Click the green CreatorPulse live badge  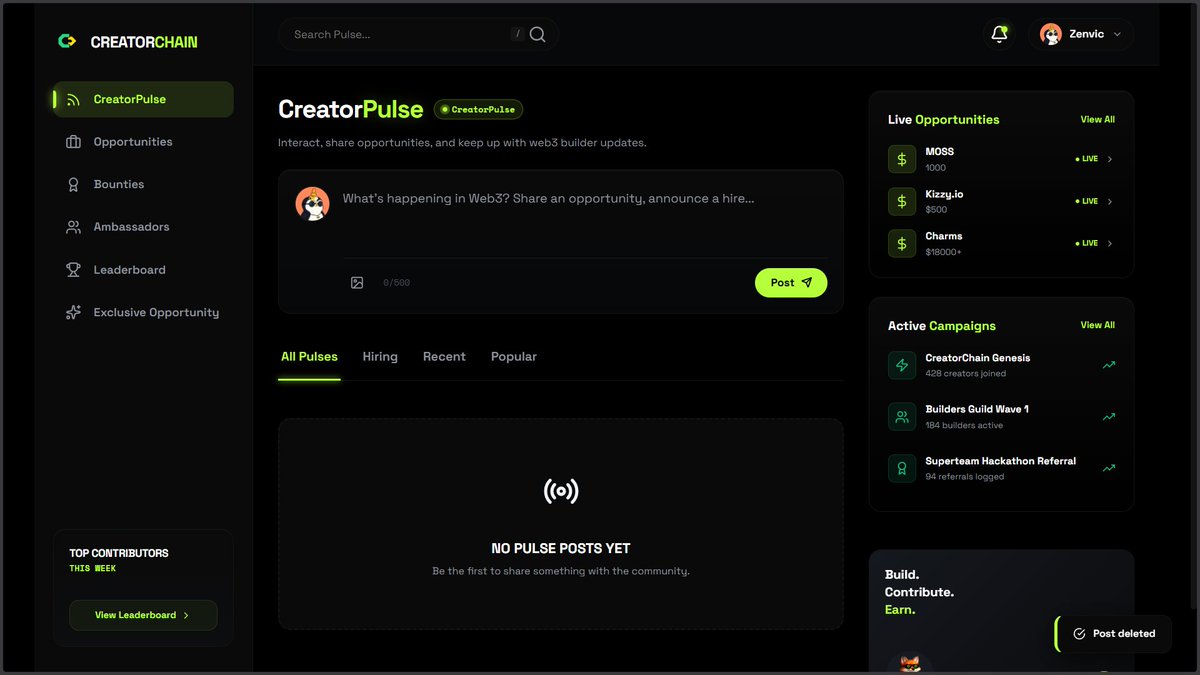(478, 110)
